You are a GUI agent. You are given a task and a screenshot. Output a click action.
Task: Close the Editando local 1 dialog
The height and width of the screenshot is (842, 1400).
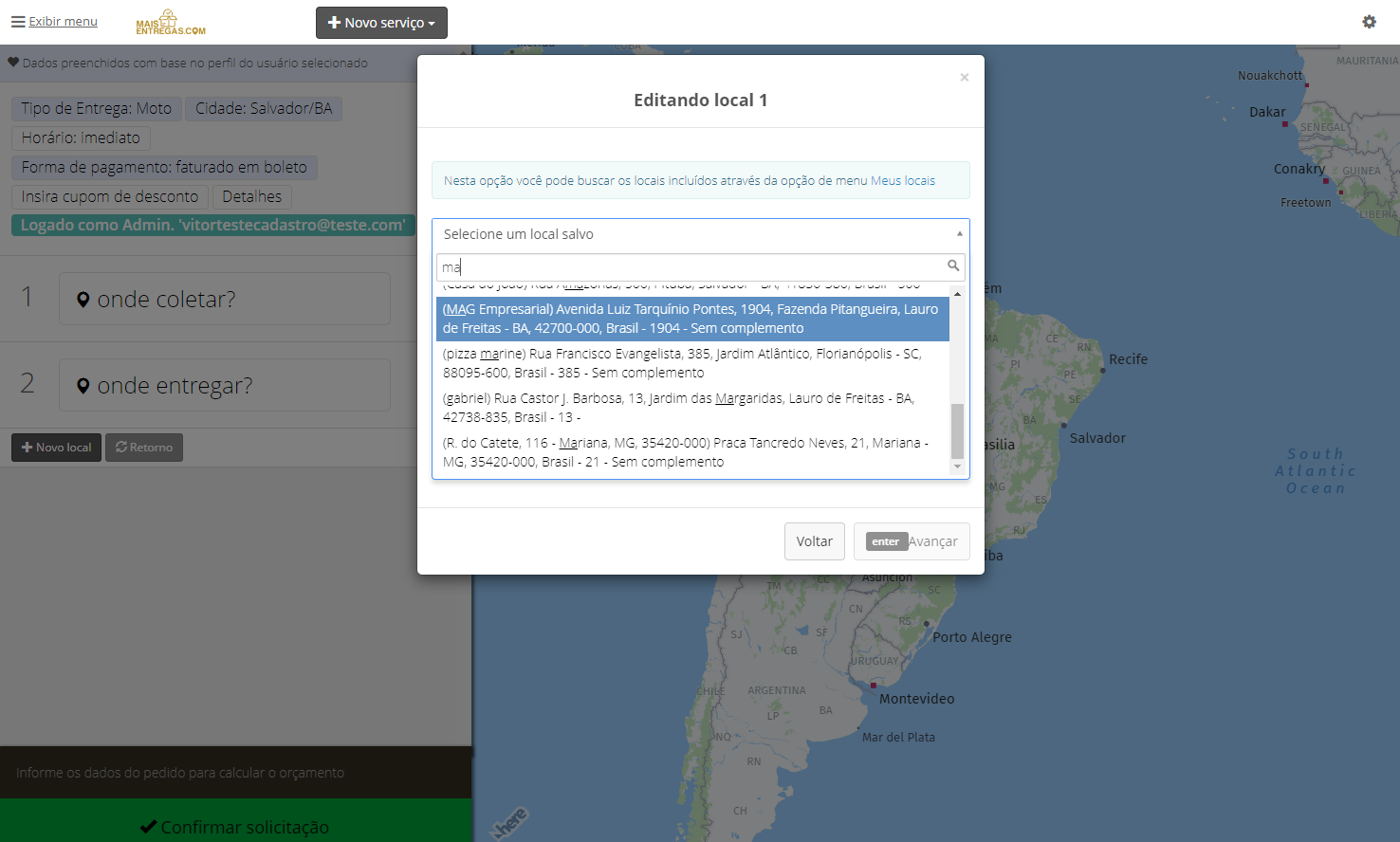point(964,78)
